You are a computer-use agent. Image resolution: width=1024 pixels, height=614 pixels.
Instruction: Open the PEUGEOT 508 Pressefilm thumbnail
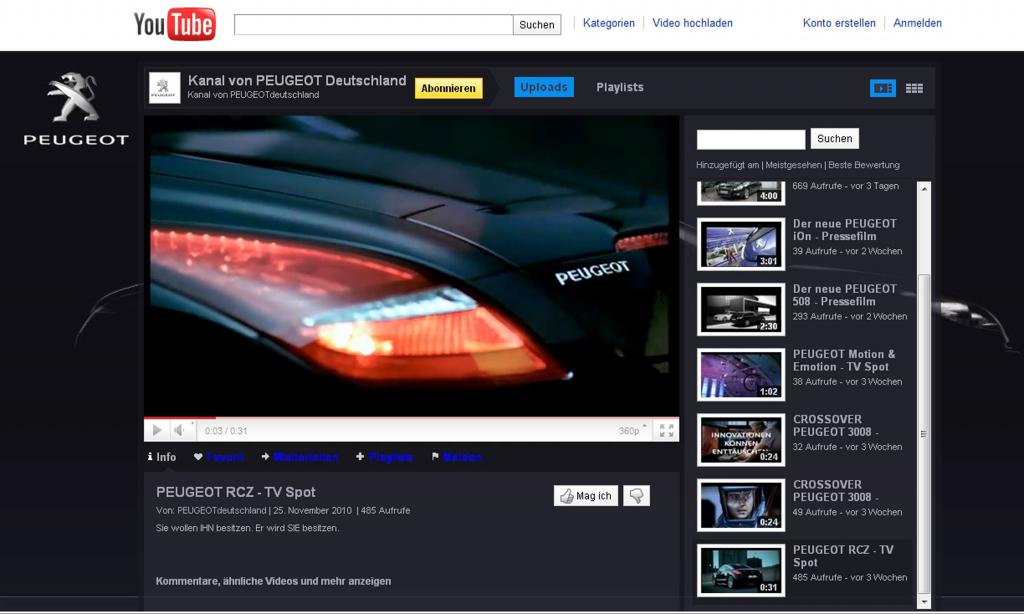tap(741, 310)
